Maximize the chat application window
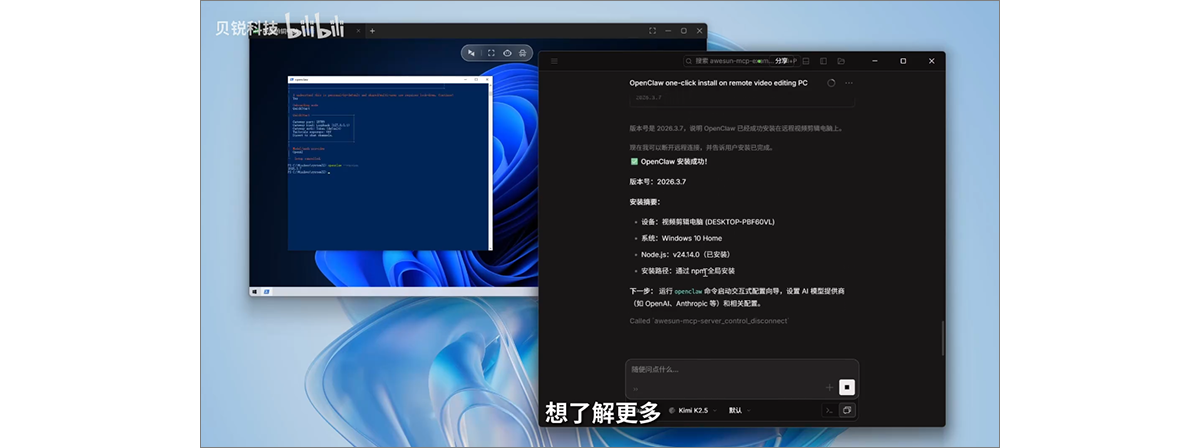Image resolution: width=1200 pixels, height=448 pixels. (x=902, y=61)
